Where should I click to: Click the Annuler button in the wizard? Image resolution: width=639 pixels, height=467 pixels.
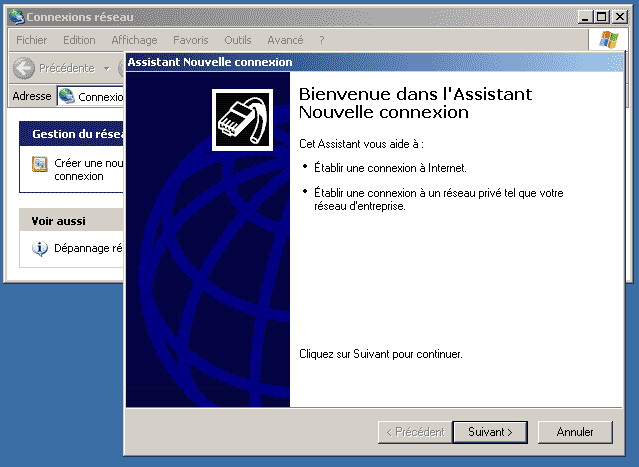575,432
